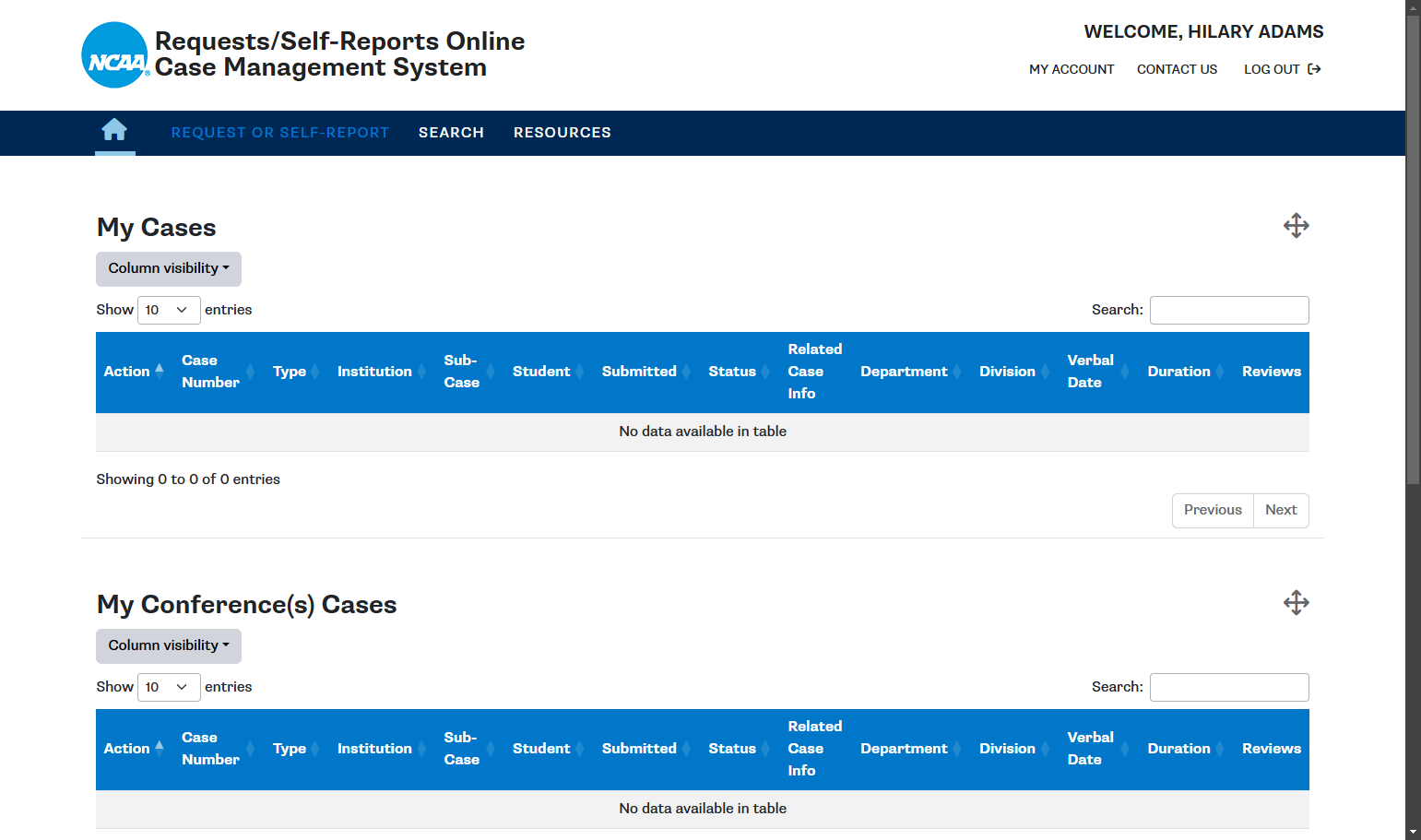This screenshot has height=840, width=1421.
Task: Focus the My Cases search field
Action: [x=1229, y=310]
